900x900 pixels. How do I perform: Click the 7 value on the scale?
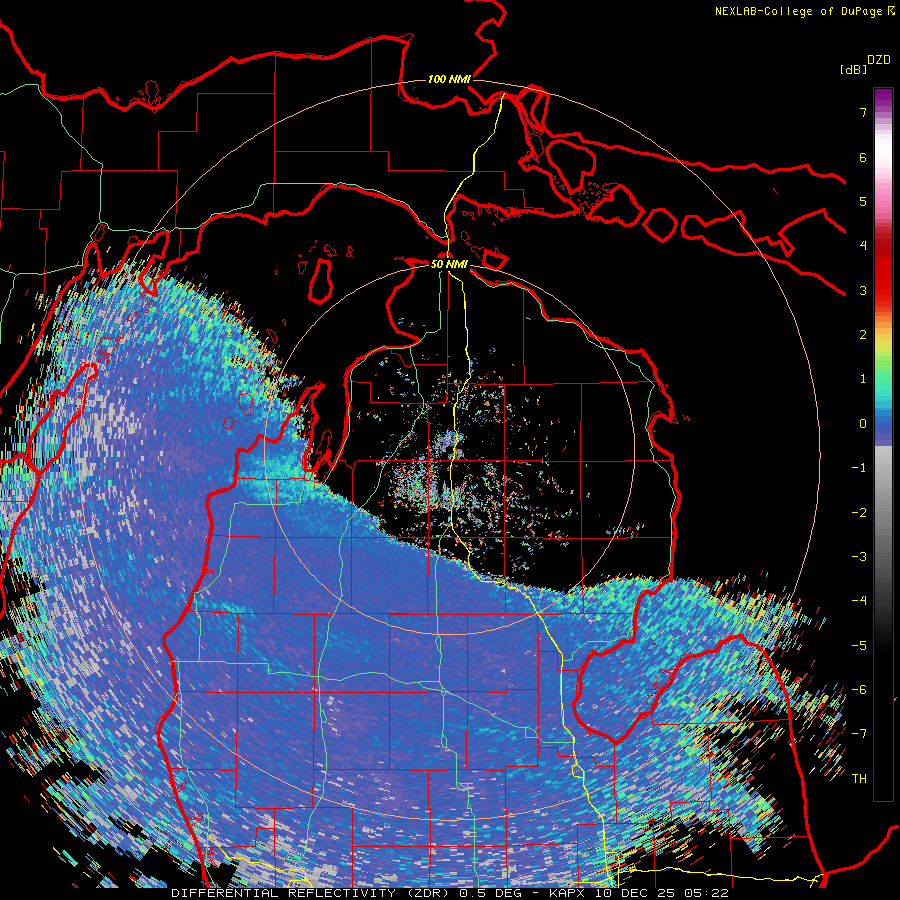[863, 112]
